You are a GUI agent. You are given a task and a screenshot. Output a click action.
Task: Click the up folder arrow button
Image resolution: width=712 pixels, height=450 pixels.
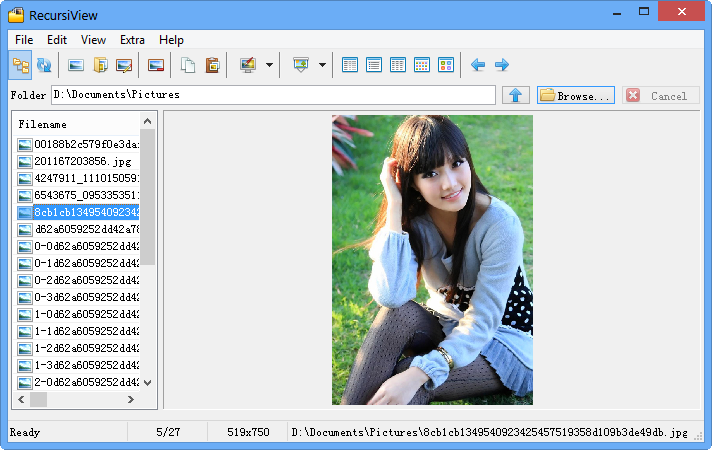[x=515, y=95]
